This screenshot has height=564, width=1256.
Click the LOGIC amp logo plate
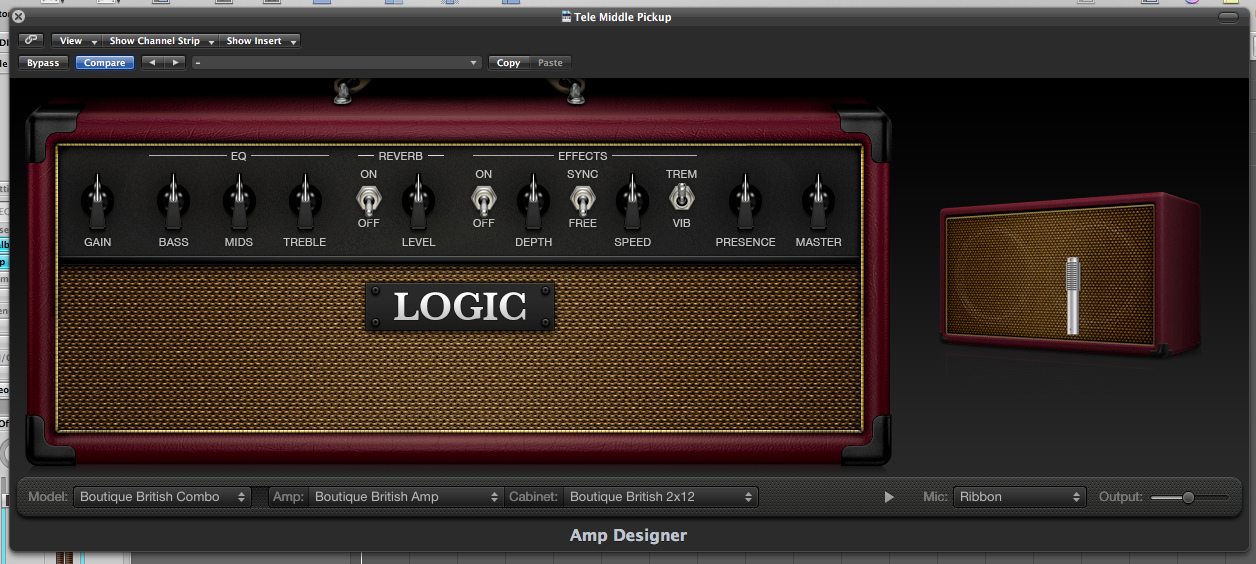click(x=460, y=307)
